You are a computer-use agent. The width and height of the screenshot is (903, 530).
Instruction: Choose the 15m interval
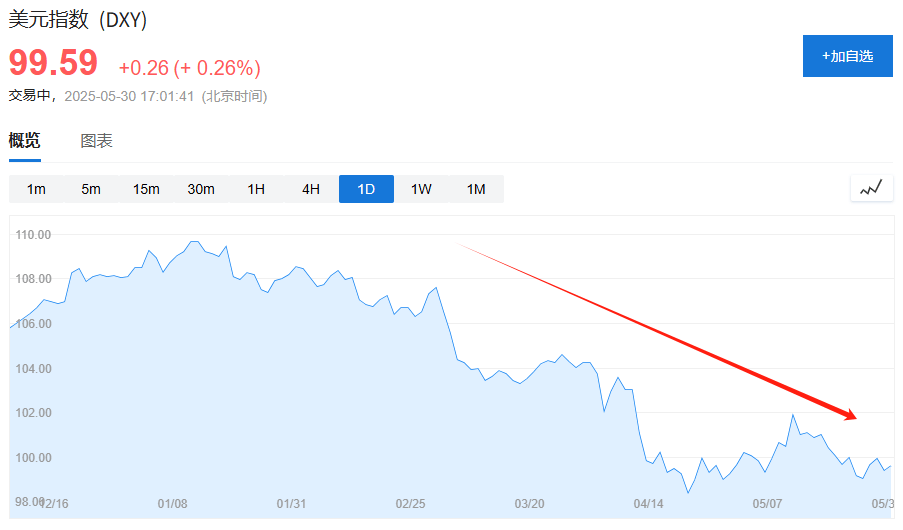(146, 189)
